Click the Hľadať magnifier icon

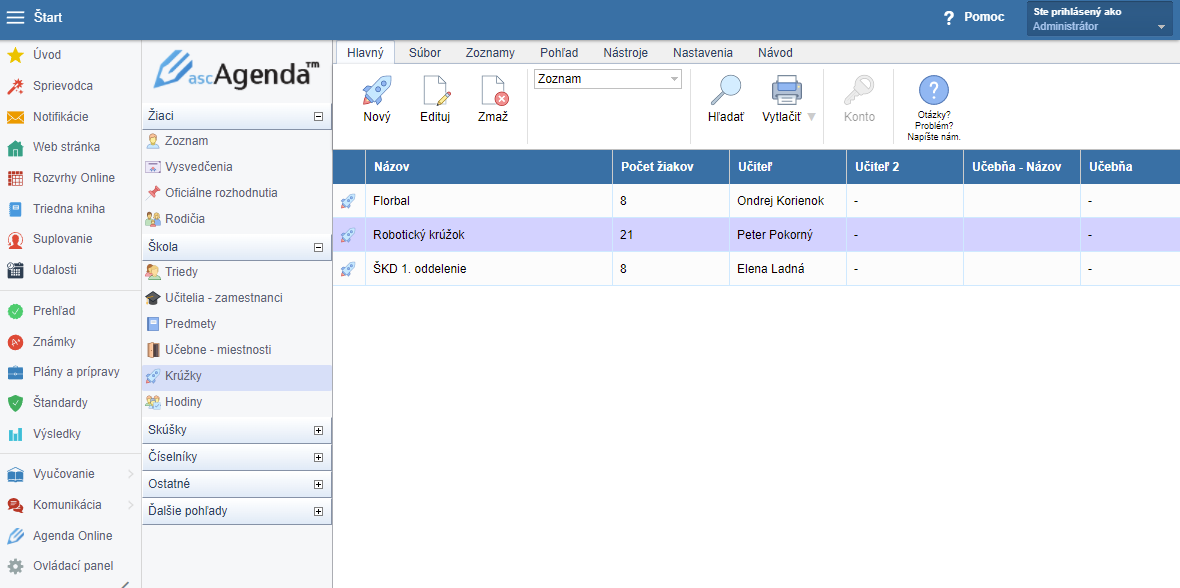point(725,90)
